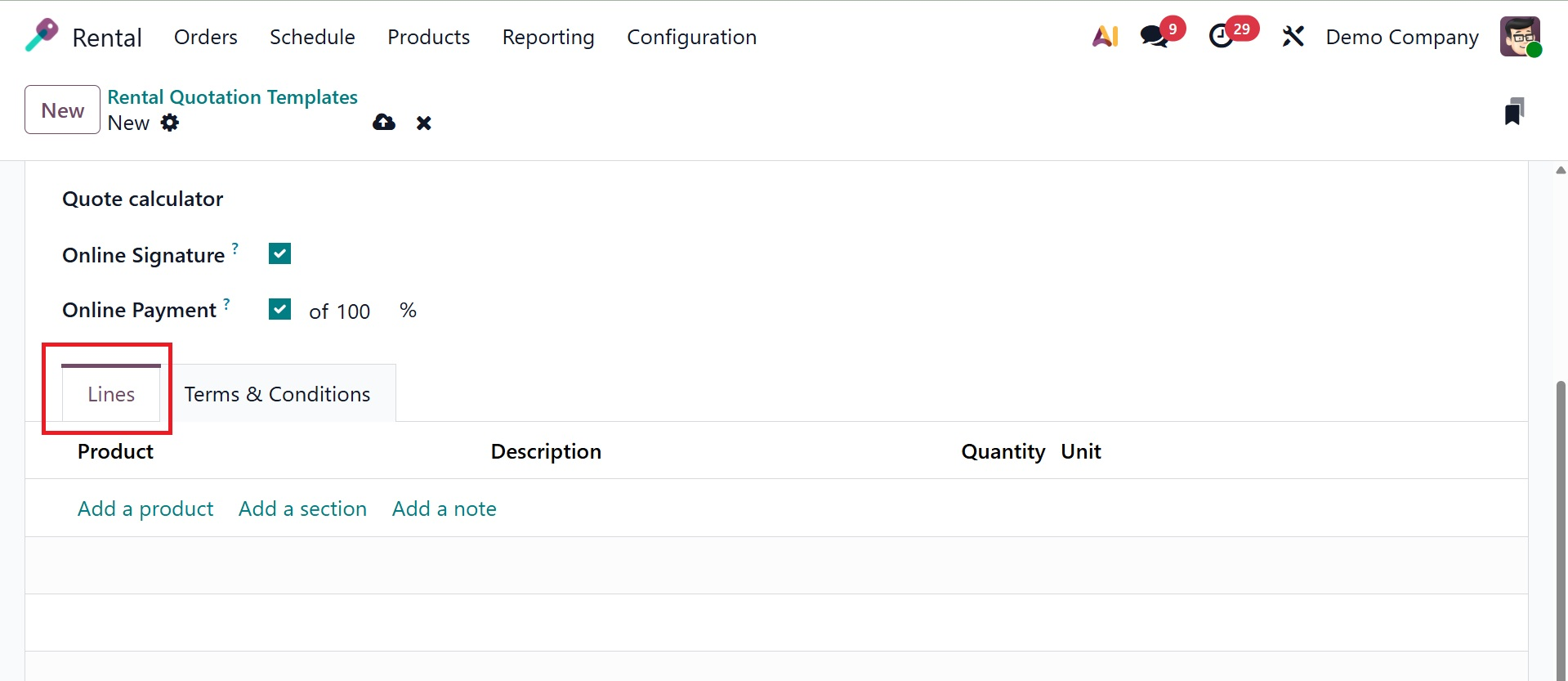Uncheck the Online Signature checkbox

[x=279, y=254]
